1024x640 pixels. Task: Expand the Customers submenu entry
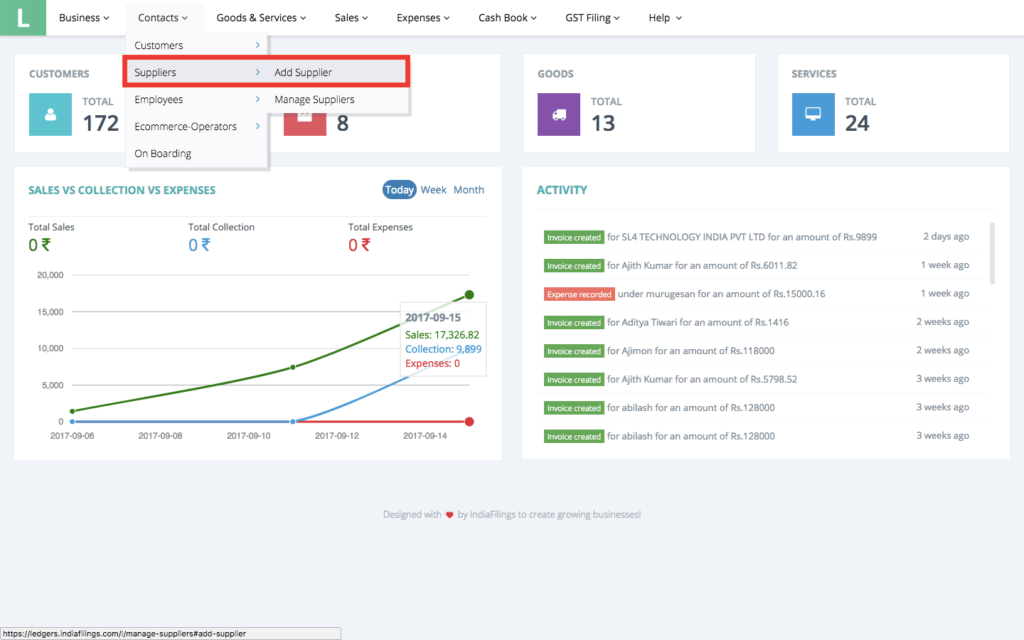[196, 46]
